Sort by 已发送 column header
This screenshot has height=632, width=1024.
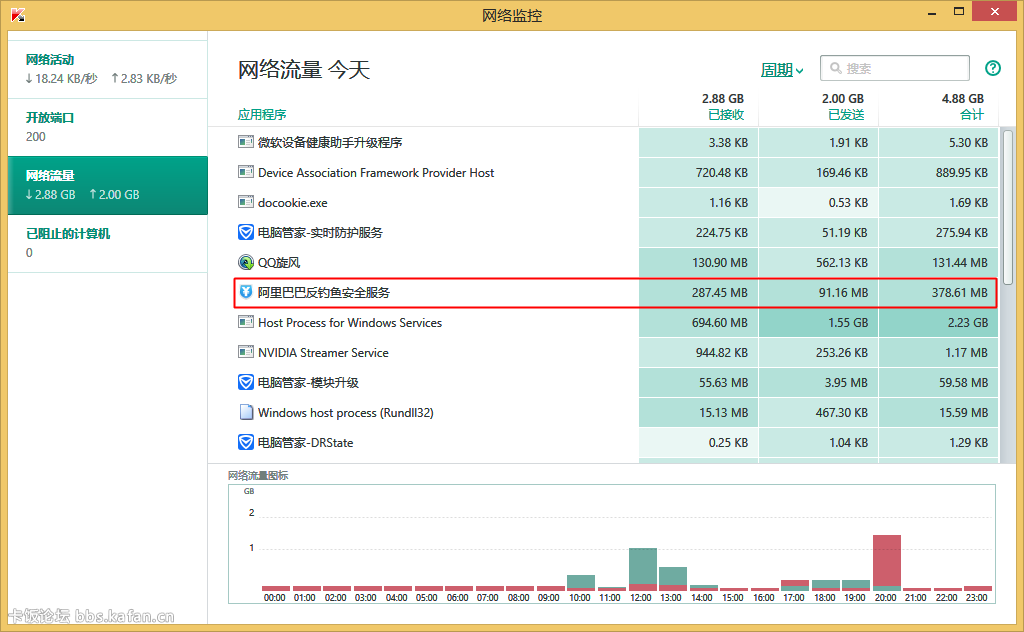[846, 114]
